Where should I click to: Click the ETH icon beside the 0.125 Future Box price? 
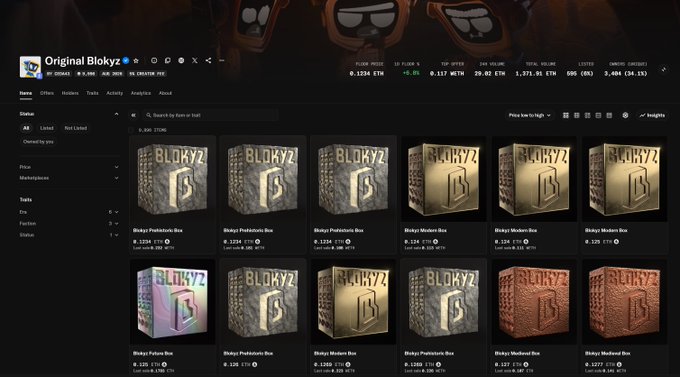click(164, 365)
